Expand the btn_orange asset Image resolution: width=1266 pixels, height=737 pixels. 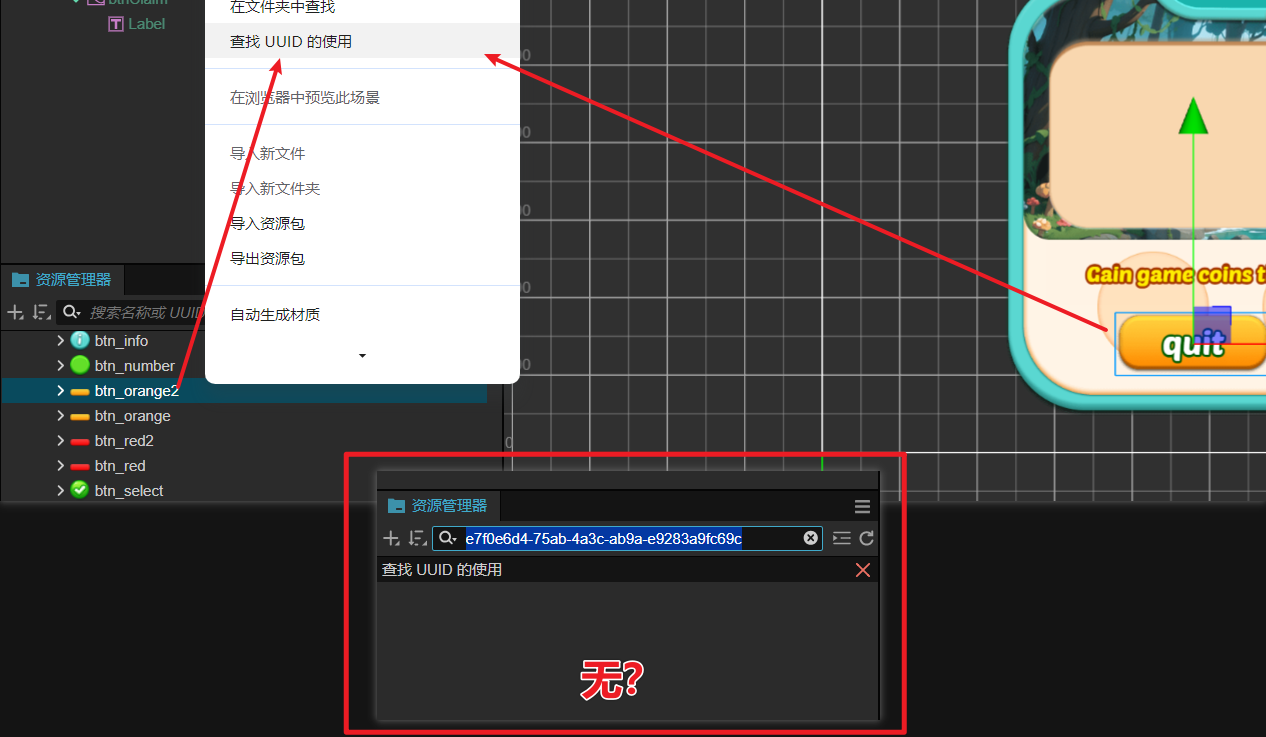pos(60,416)
